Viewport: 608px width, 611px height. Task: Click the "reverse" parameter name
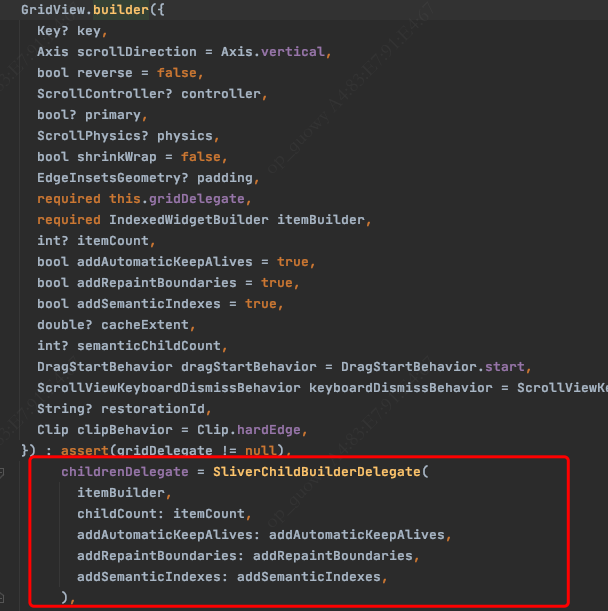pos(105,73)
